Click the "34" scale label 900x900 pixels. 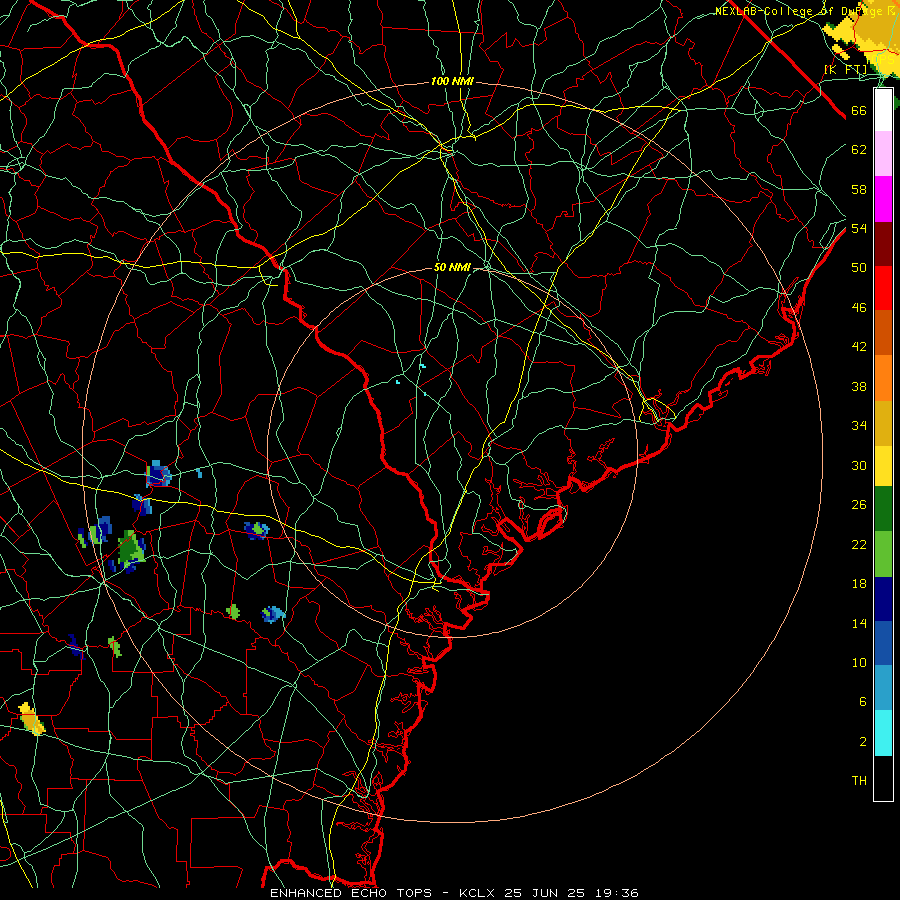point(859,426)
